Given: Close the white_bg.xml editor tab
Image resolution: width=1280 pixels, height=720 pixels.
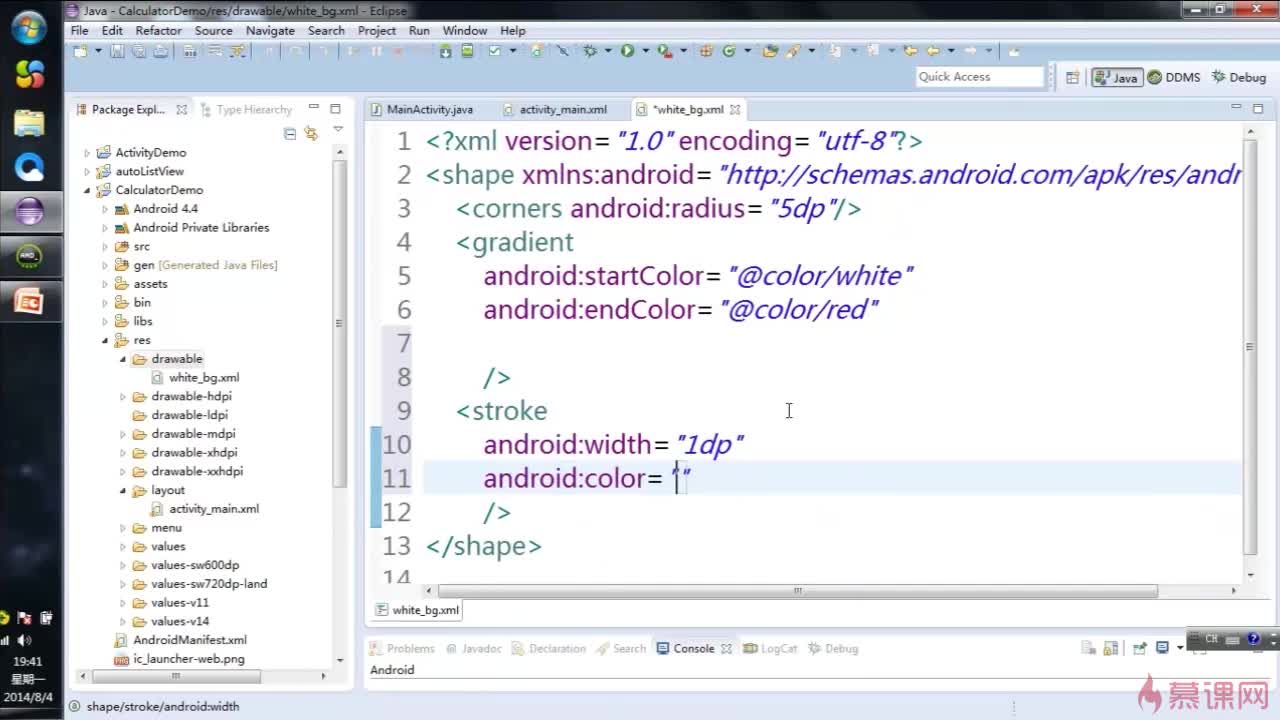Looking at the screenshot, I should click(x=735, y=110).
